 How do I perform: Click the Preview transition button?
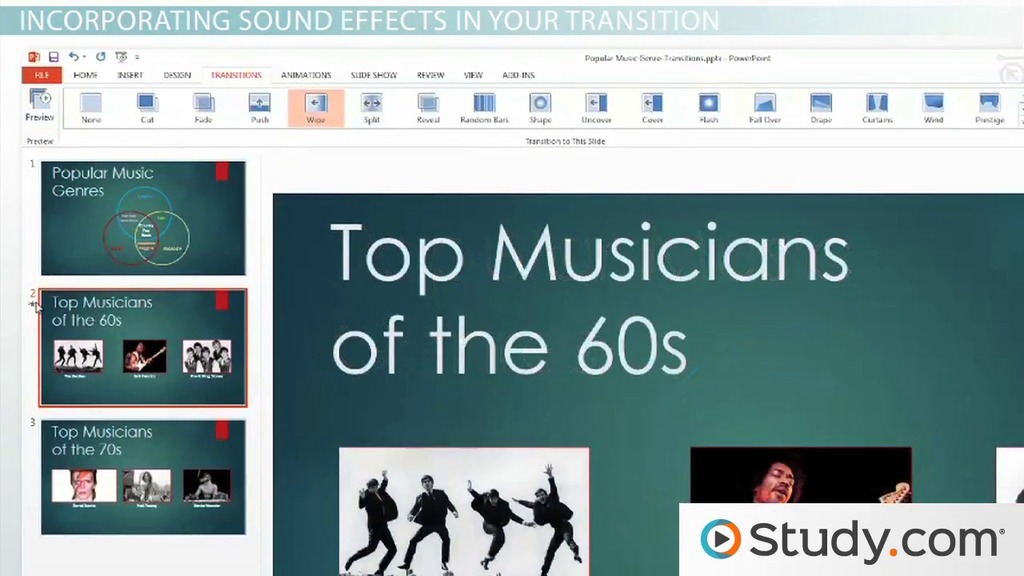40,105
